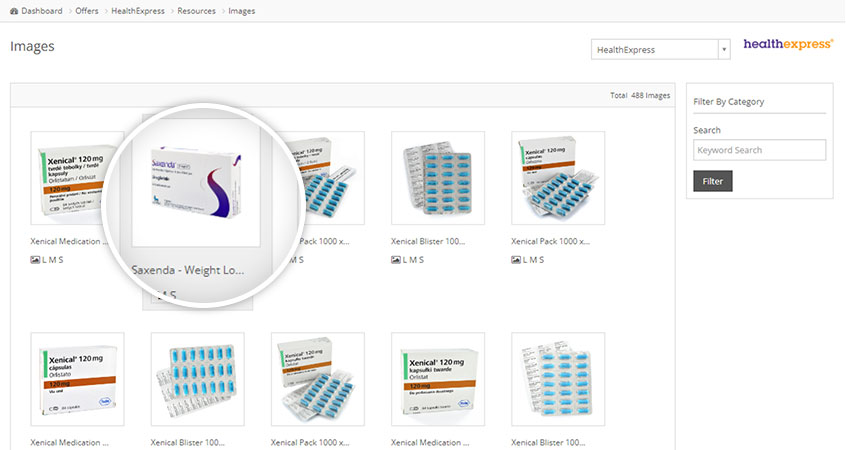Open the two blue blister packs thumbnail with L M S
The width and height of the screenshot is (846, 450).
pyautogui.click(x=438, y=178)
